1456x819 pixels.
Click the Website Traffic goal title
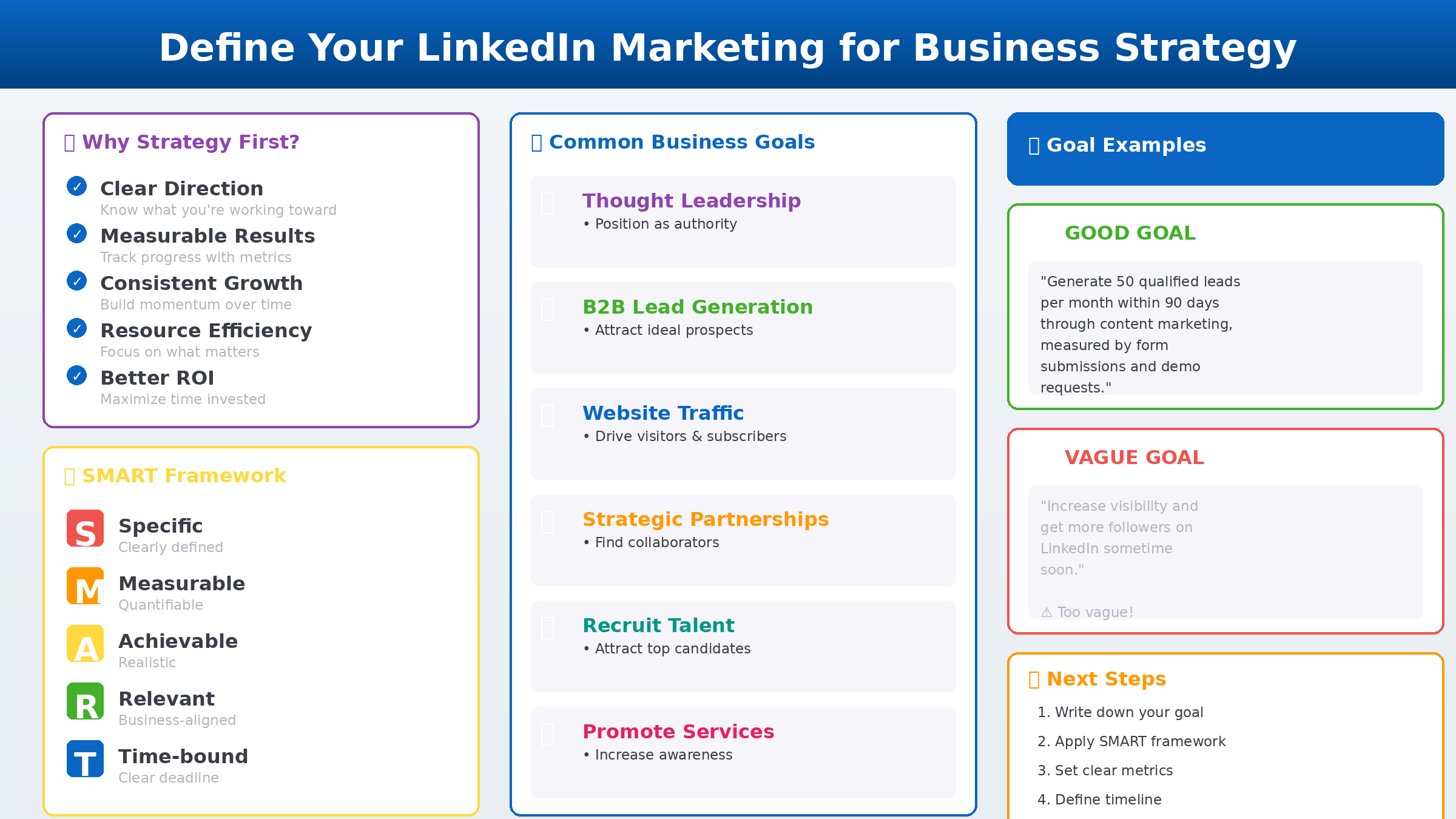pos(662,413)
